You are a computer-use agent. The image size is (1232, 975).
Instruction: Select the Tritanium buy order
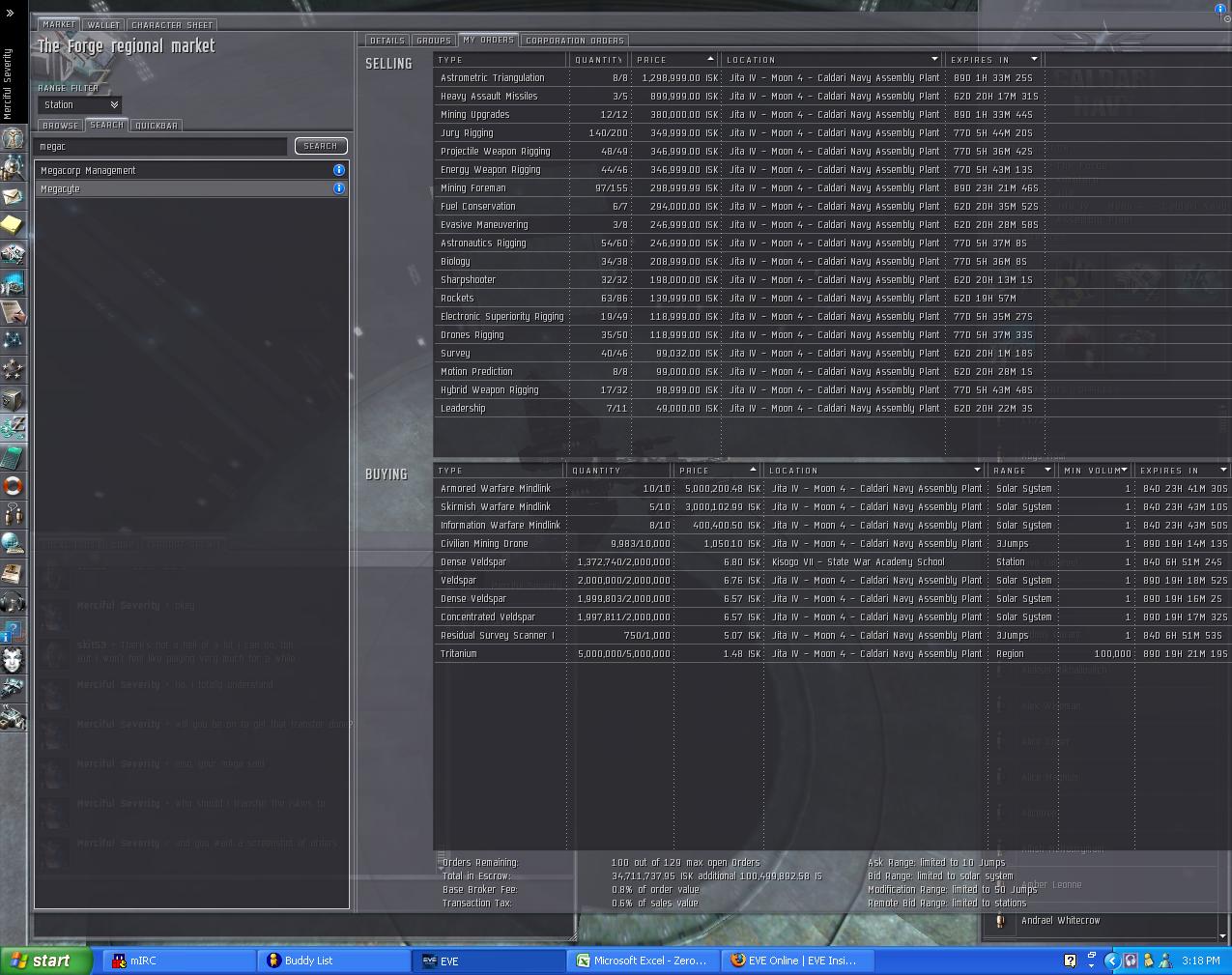(x=833, y=653)
